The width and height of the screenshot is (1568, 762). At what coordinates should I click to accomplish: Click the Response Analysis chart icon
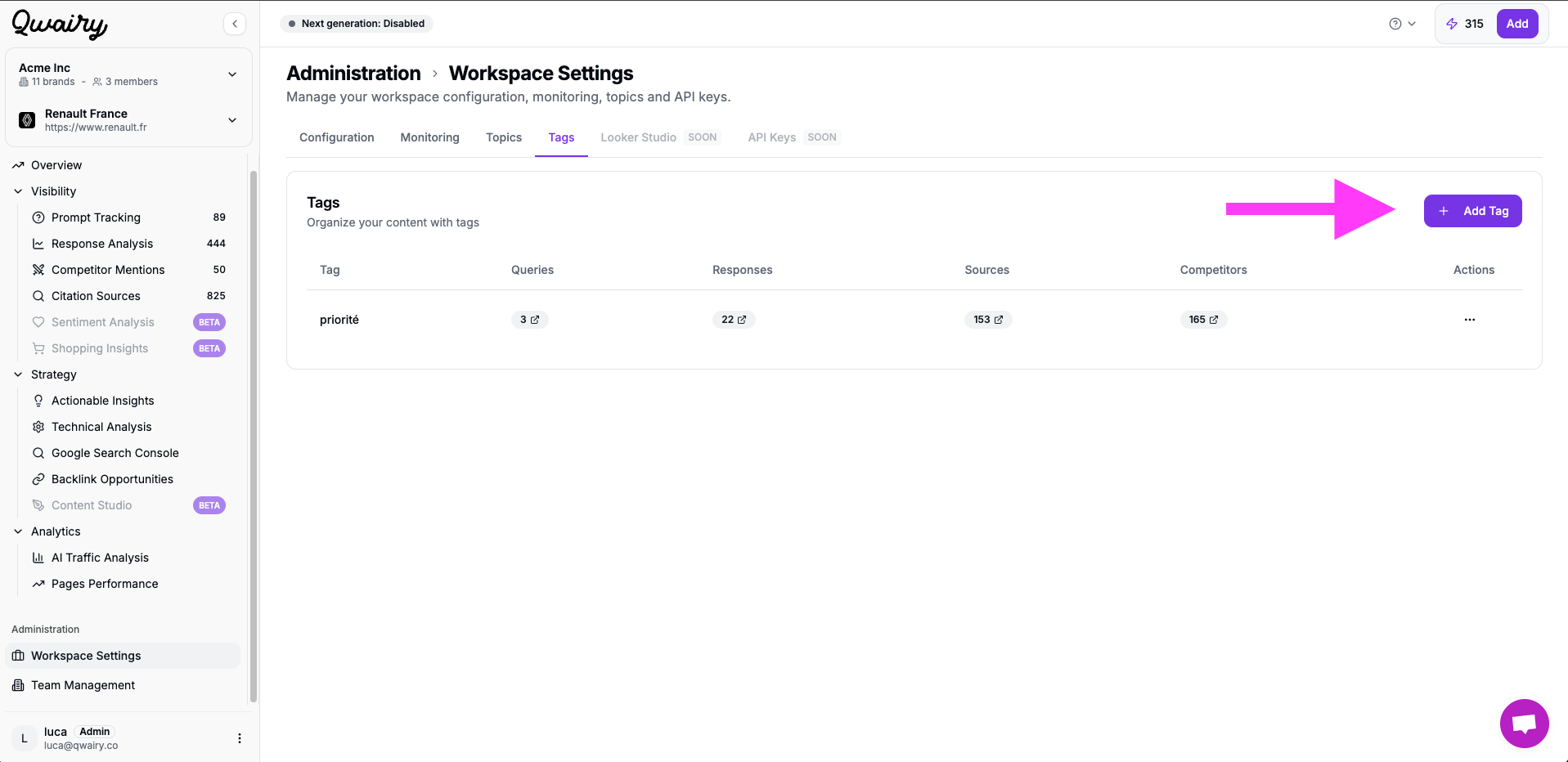[x=38, y=244]
